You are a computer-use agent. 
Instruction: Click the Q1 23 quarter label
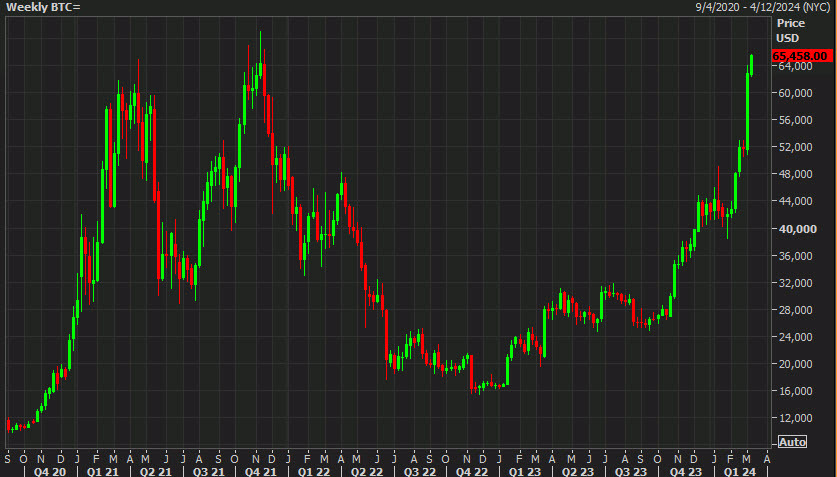coord(525,472)
